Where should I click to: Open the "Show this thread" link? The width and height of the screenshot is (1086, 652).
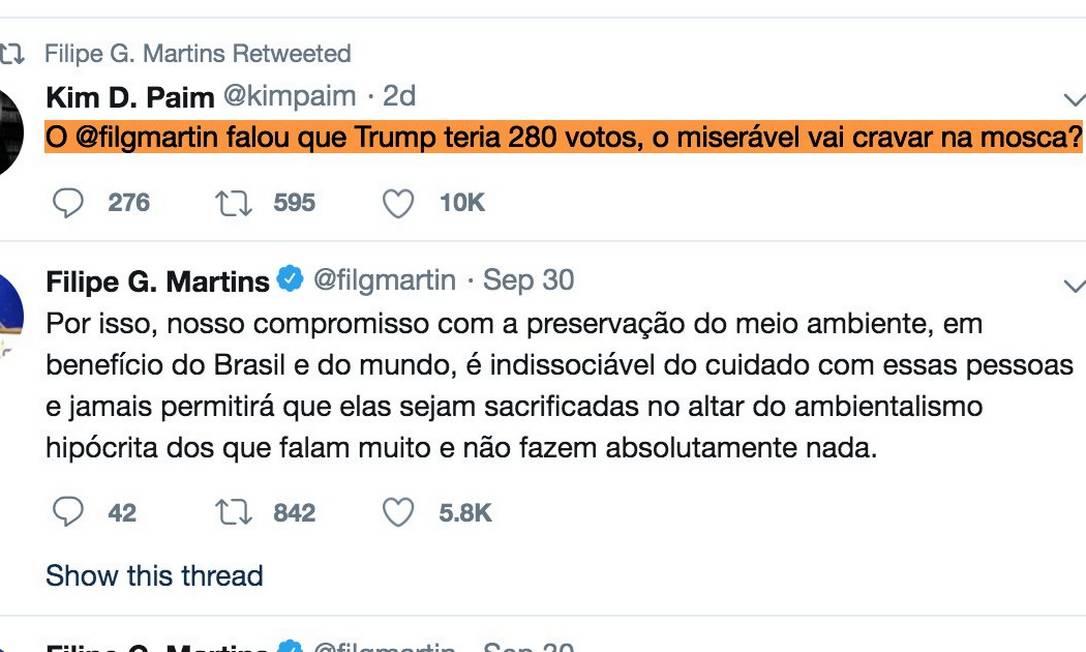154,576
